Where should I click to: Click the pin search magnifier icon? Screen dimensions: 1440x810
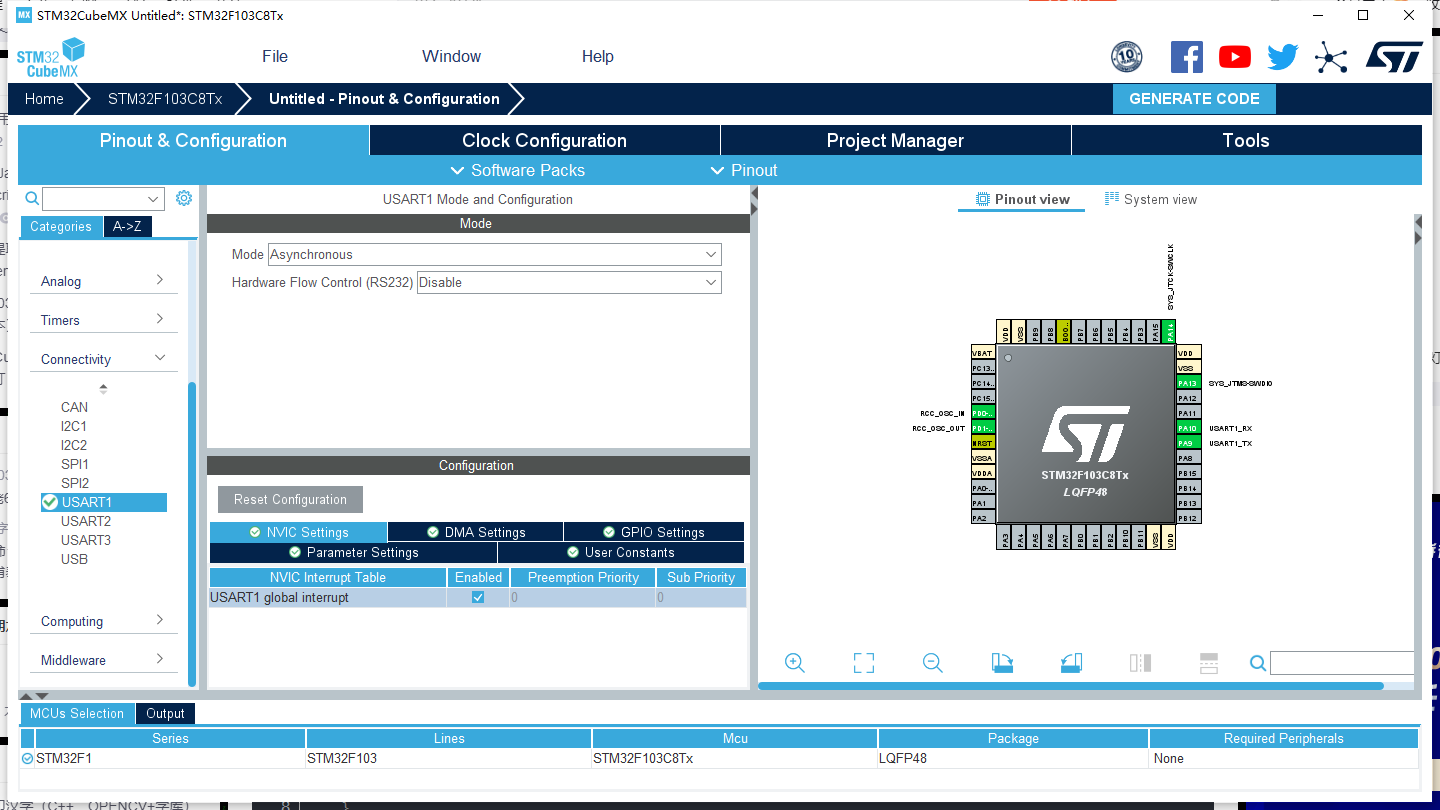coord(1258,663)
